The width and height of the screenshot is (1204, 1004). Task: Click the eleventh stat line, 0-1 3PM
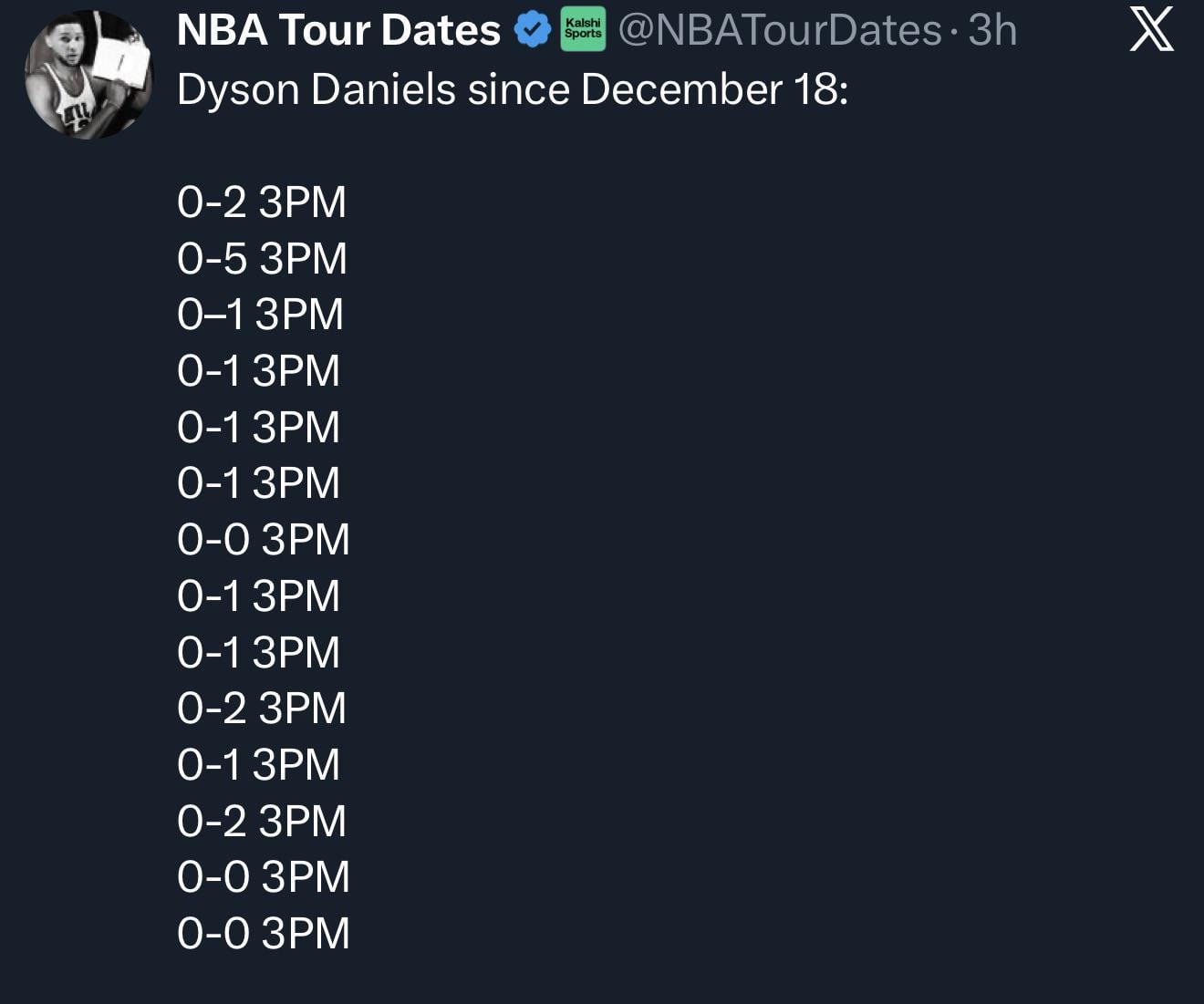(x=258, y=764)
